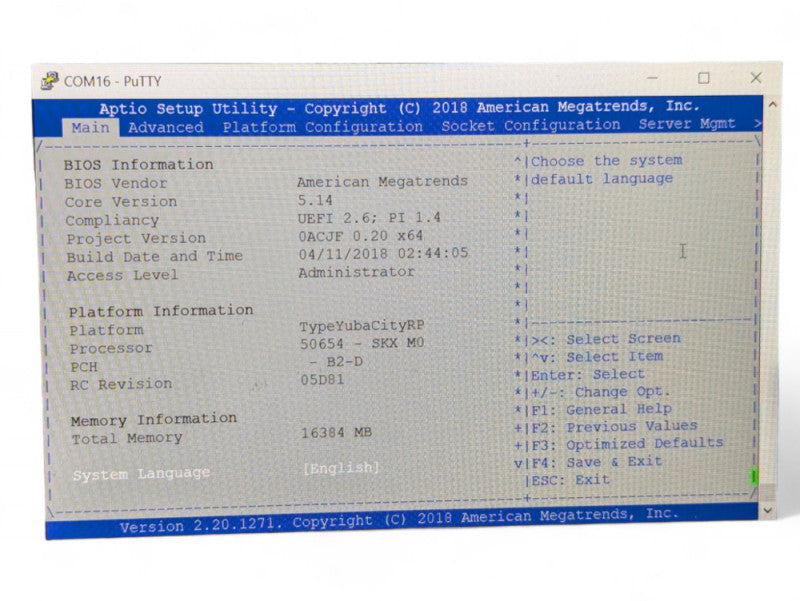Click the scrollbar up arrow

[772, 105]
